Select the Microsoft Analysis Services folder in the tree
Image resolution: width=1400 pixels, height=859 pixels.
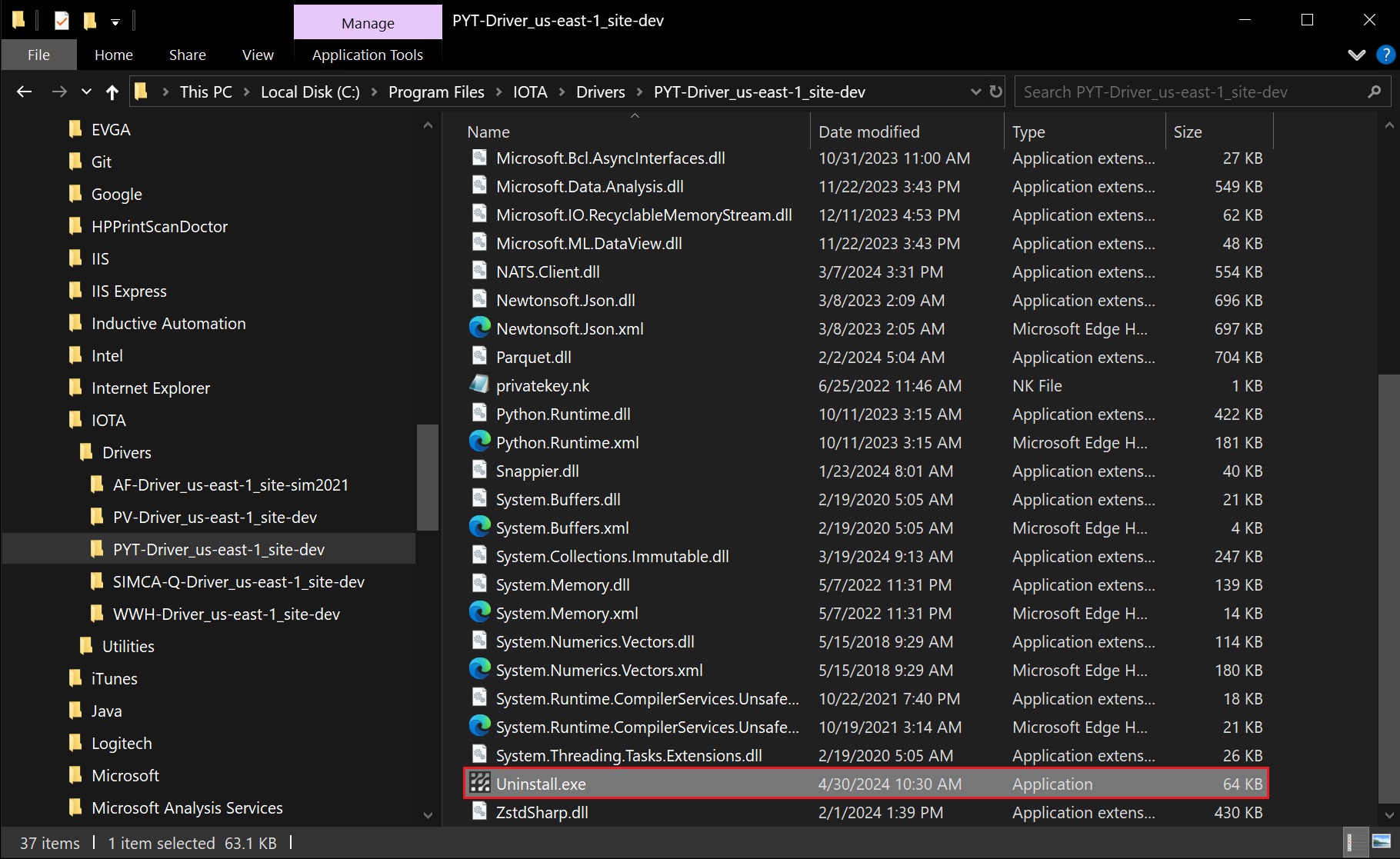[187, 807]
